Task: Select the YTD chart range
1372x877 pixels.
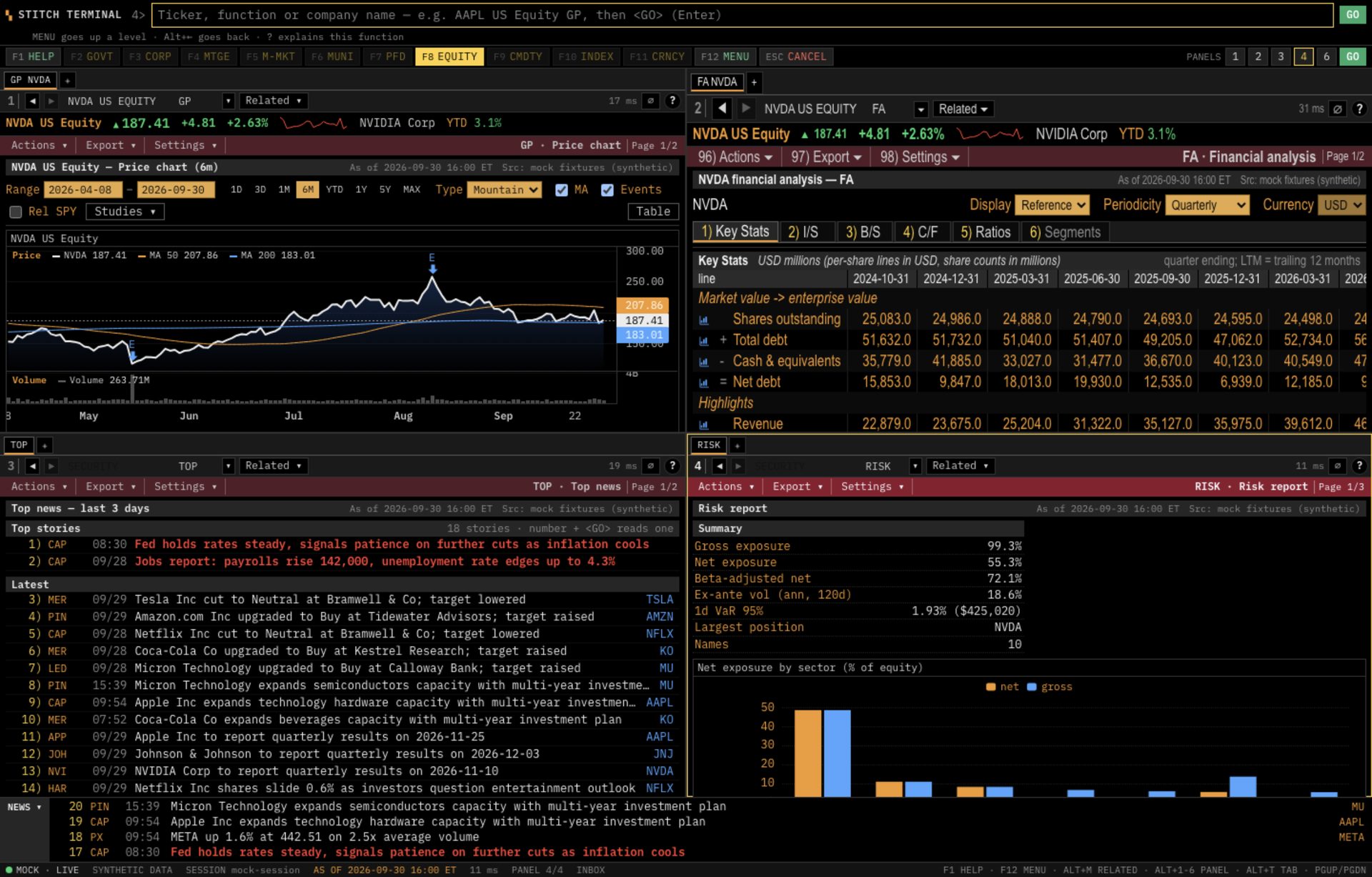Action: pos(334,190)
